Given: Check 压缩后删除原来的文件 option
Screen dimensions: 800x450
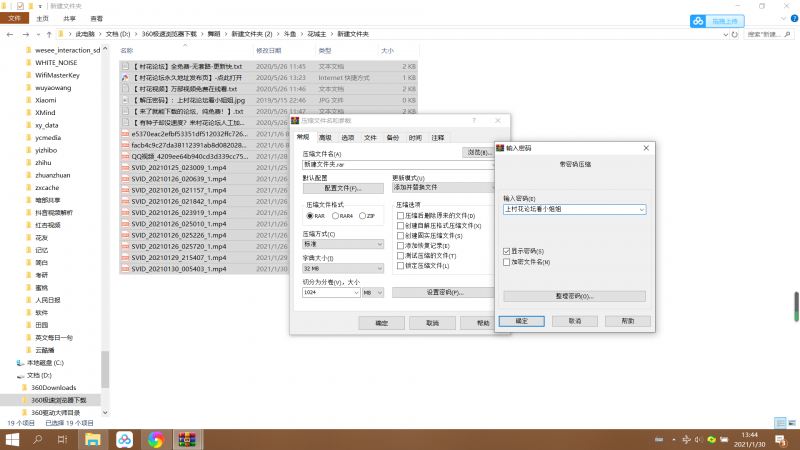Looking at the screenshot, I should (x=401, y=216).
